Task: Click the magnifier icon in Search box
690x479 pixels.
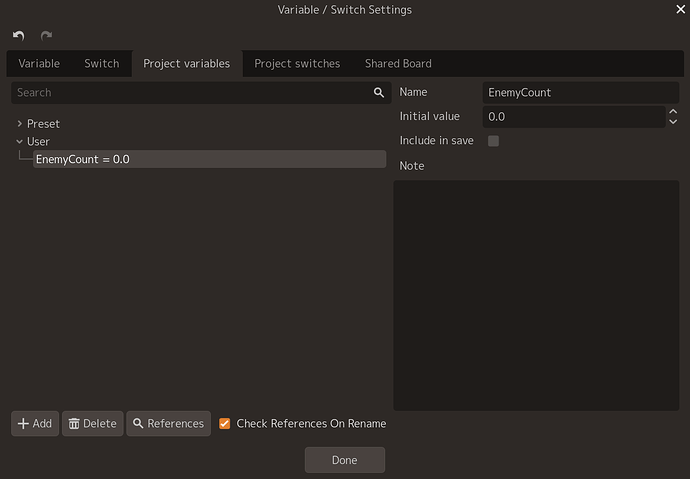Action: 378,92
